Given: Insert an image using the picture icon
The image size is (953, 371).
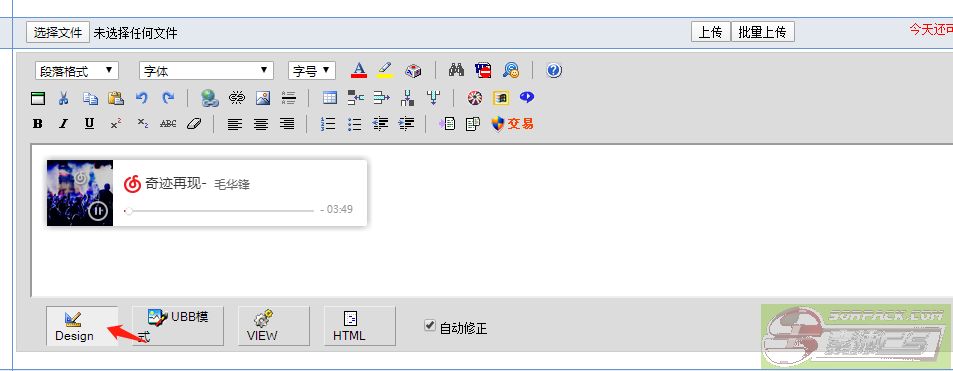Looking at the screenshot, I should (263, 97).
